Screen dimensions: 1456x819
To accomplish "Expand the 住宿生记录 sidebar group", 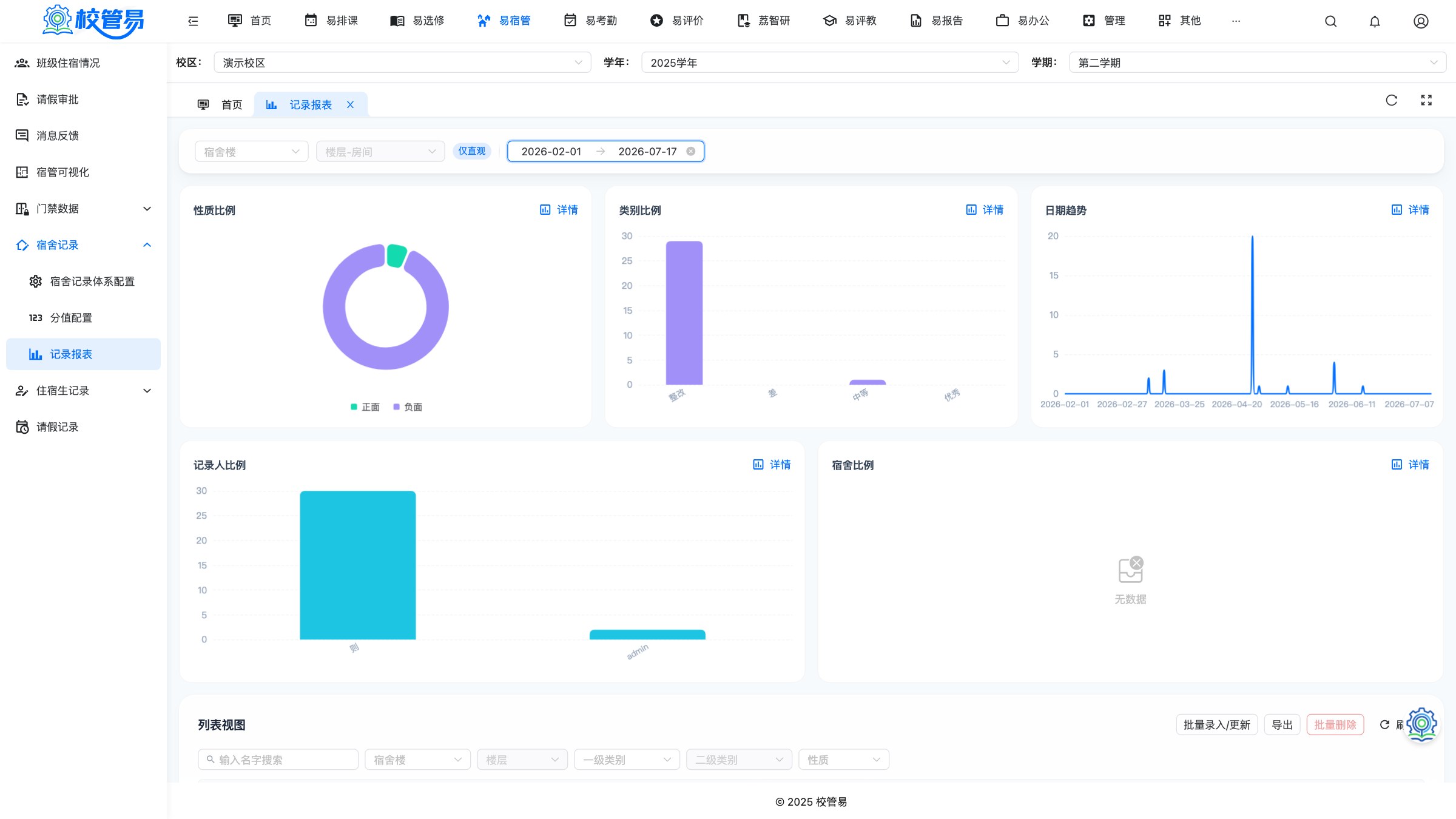I will [83, 391].
